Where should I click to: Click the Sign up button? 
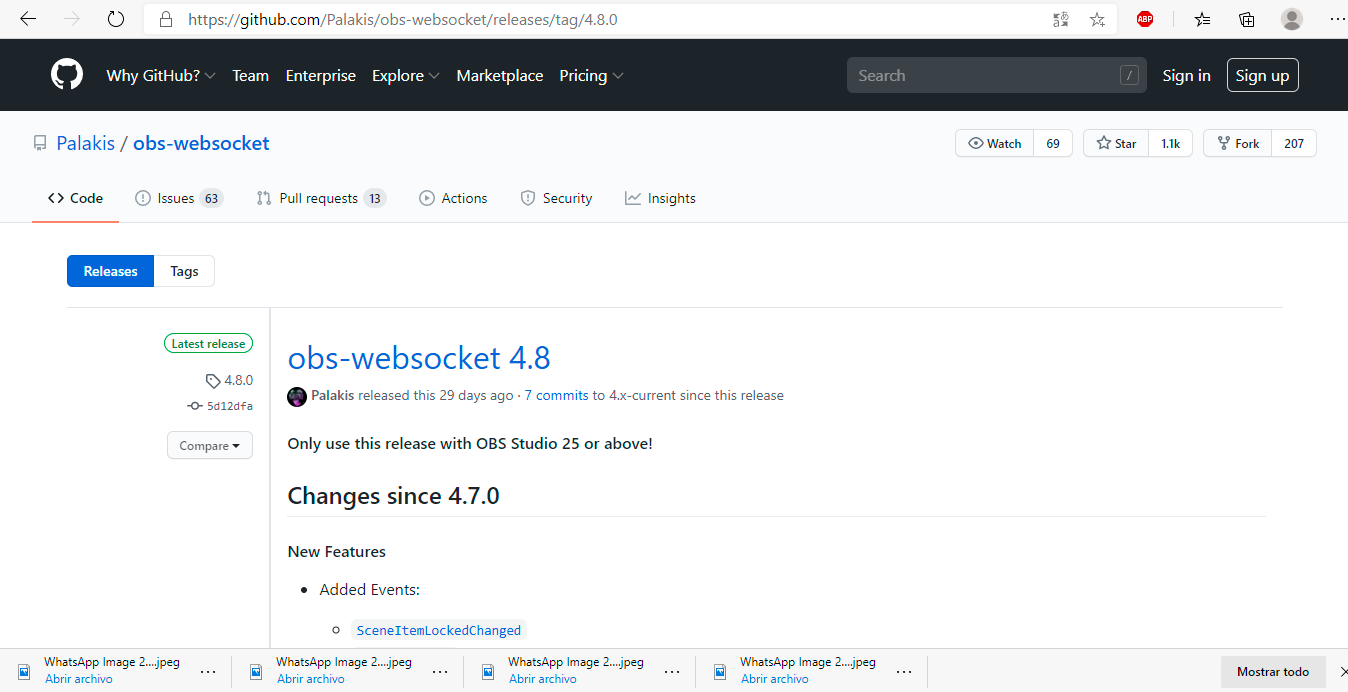coord(1262,76)
